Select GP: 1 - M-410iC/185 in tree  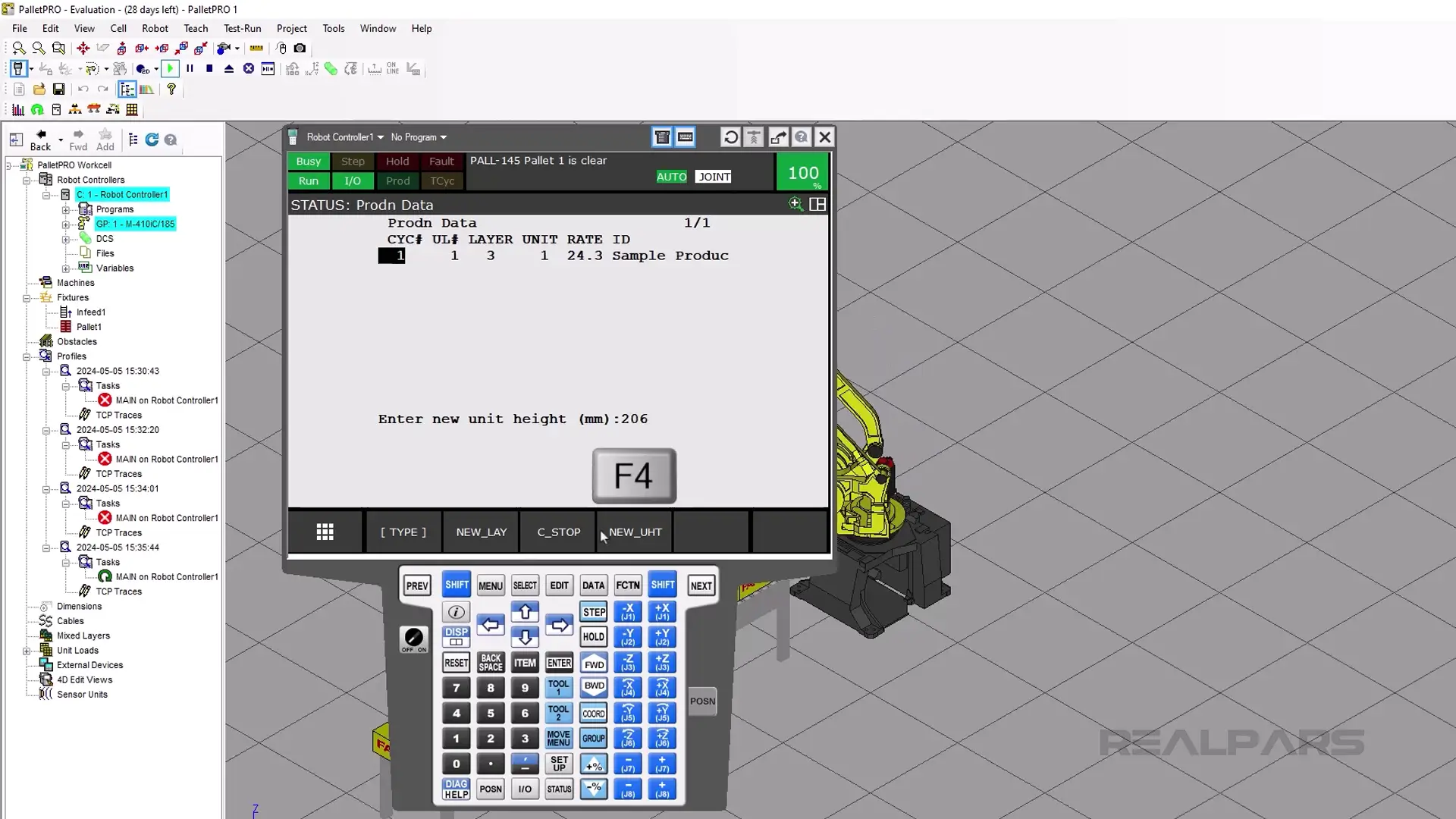(135, 224)
